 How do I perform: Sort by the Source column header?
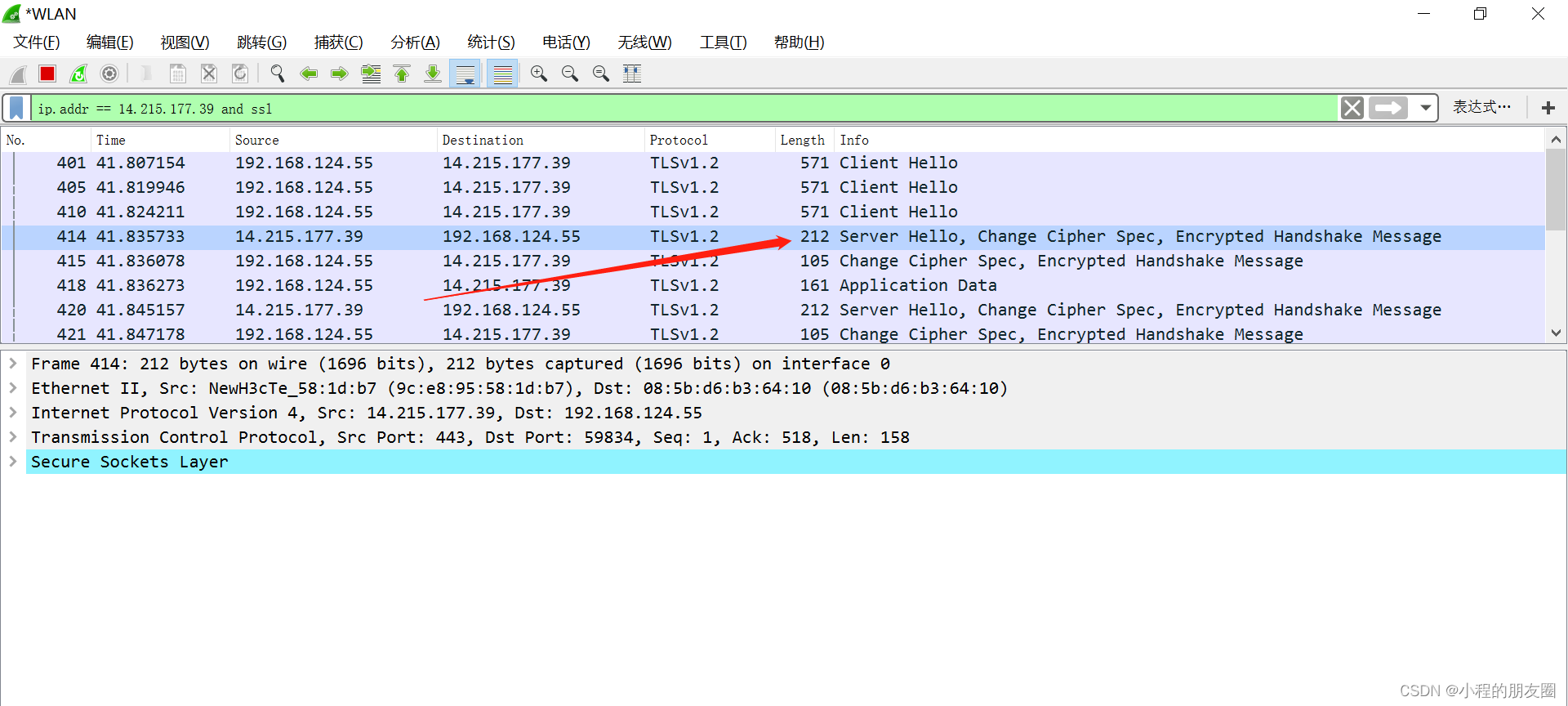(x=333, y=141)
